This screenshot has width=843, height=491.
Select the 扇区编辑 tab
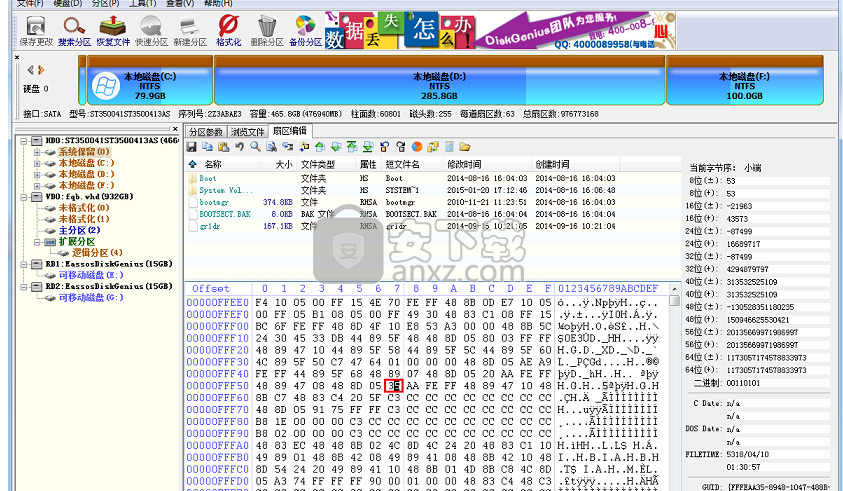pos(290,131)
